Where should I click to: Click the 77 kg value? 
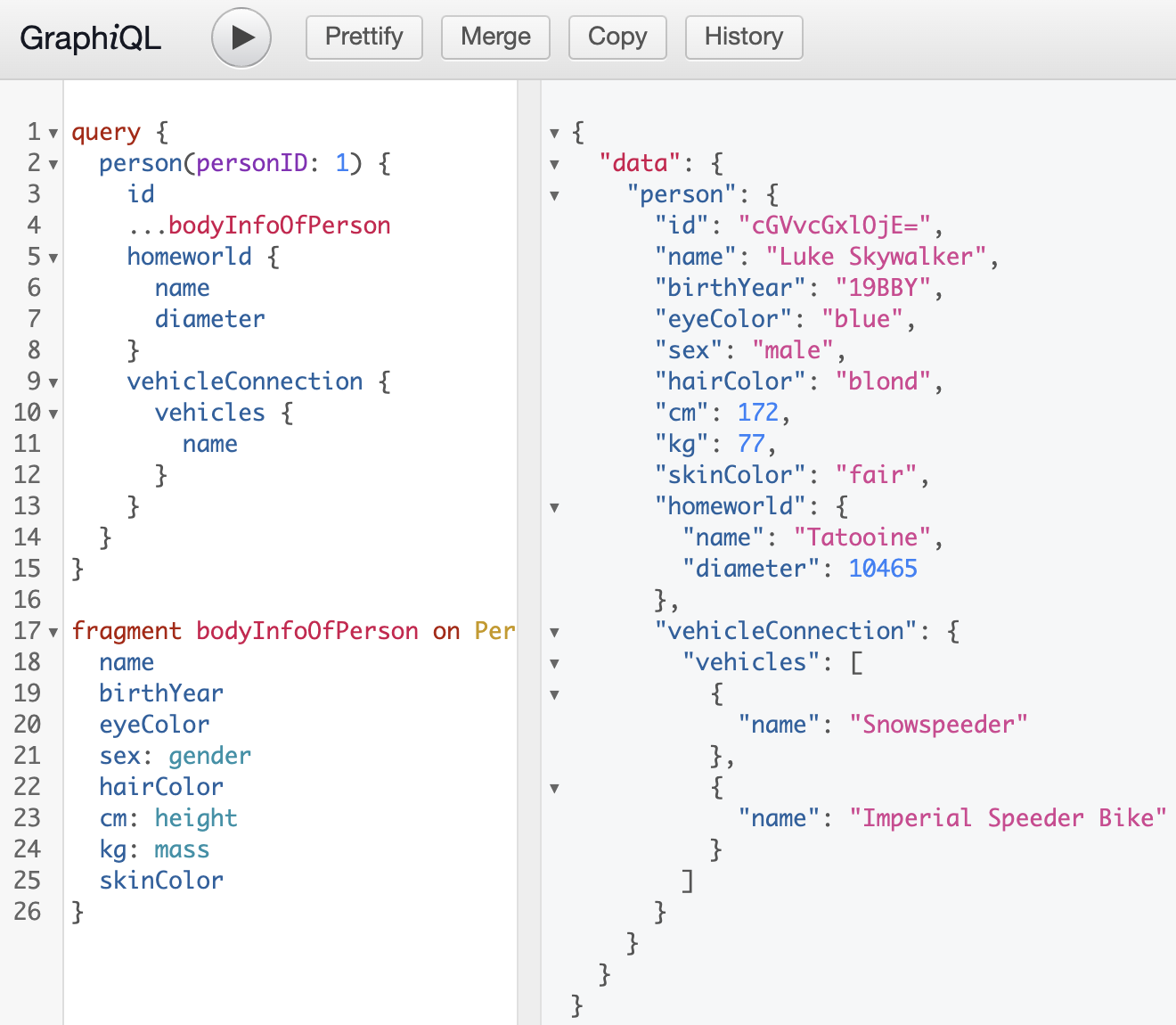pyautogui.click(x=751, y=444)
